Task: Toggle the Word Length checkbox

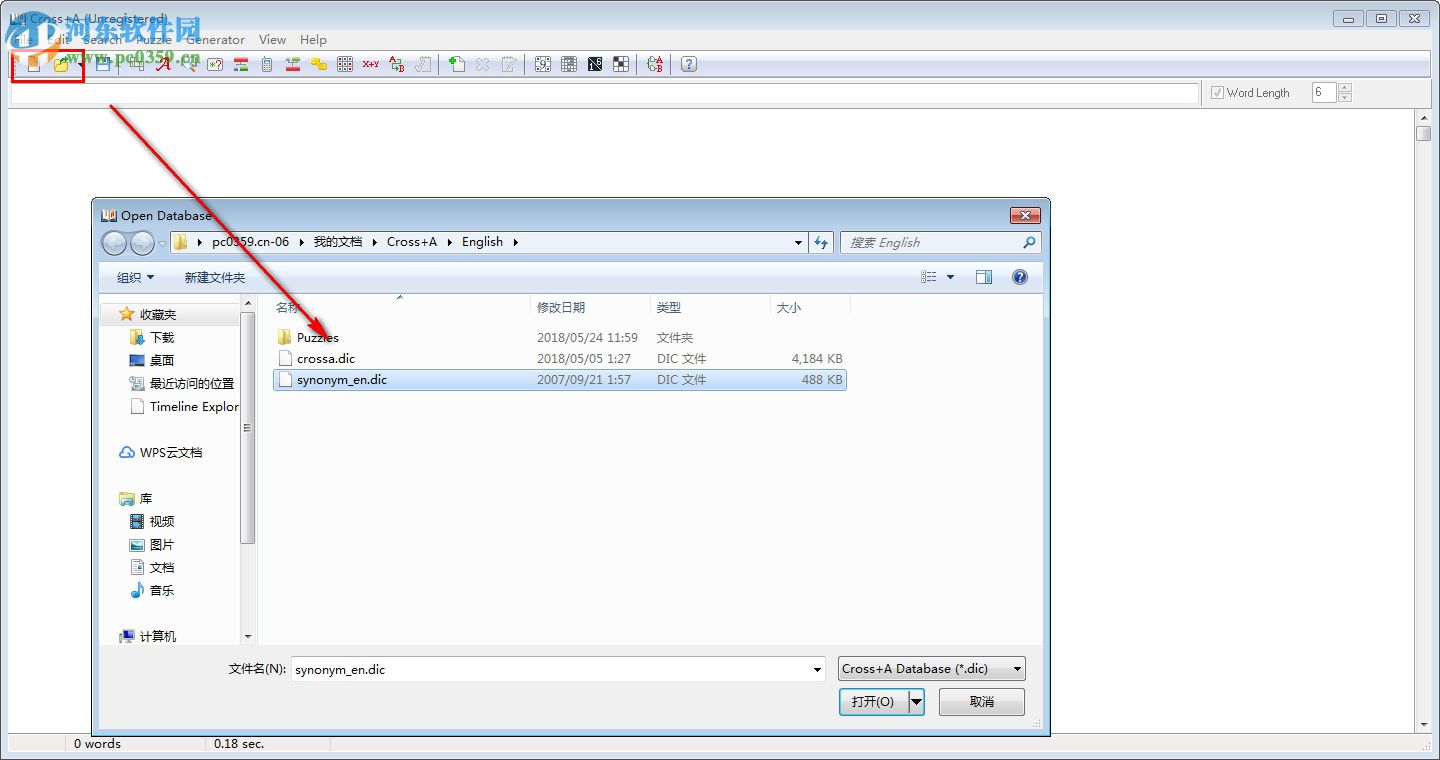Action: pos(1217,93)
